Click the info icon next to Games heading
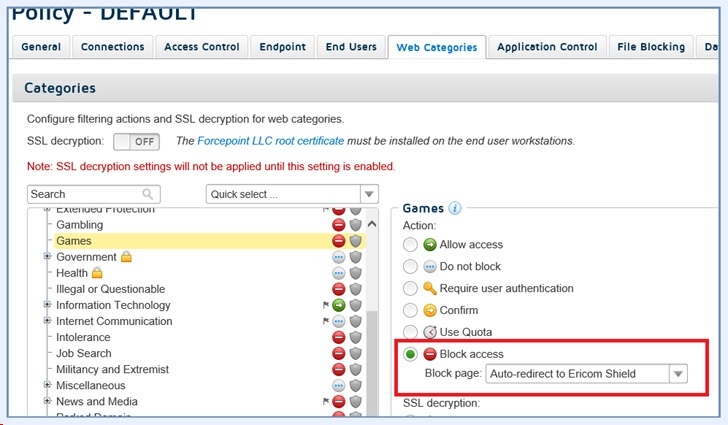728x425 pixels. tap(455, 209)
